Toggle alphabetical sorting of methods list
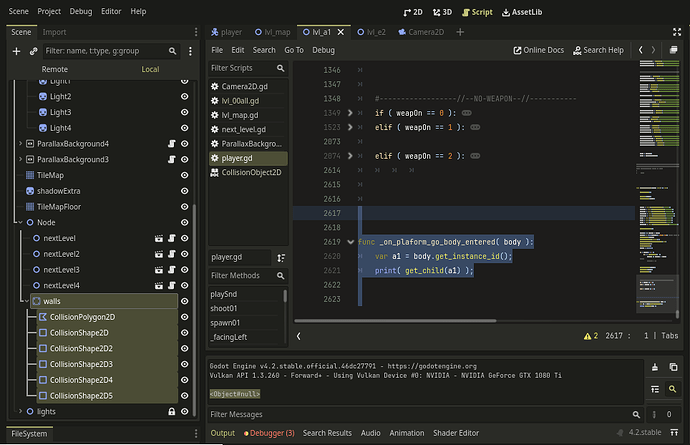 (281, 258)
